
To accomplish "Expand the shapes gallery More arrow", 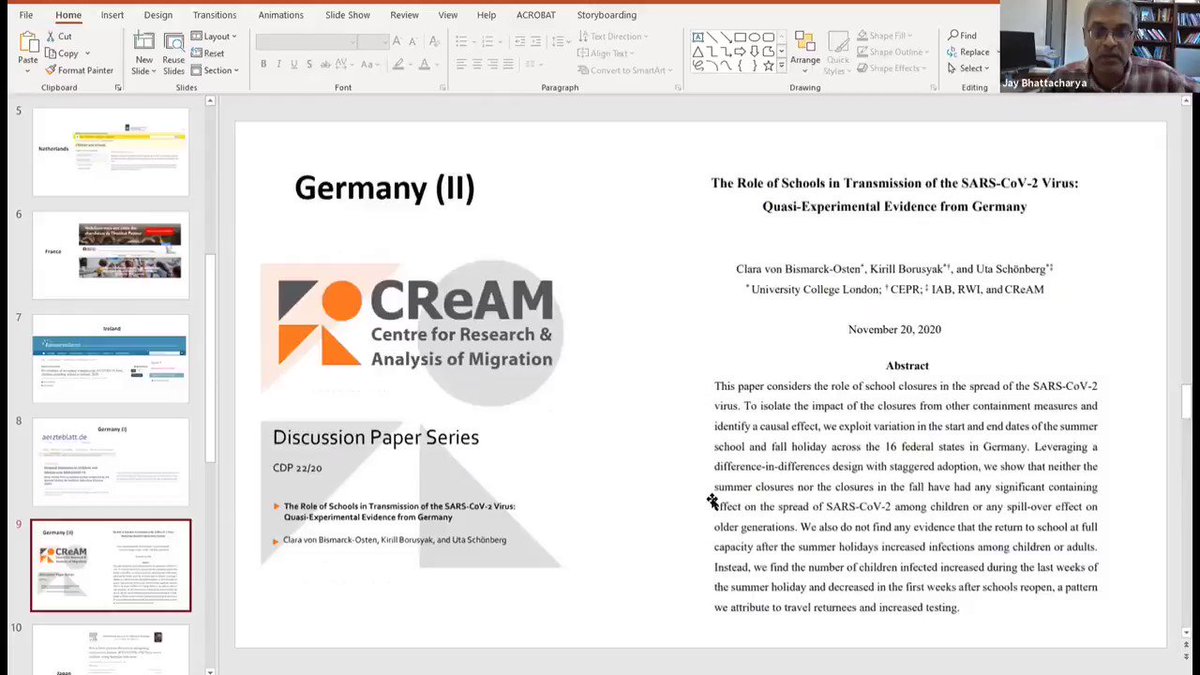I will tap(781, 65).
